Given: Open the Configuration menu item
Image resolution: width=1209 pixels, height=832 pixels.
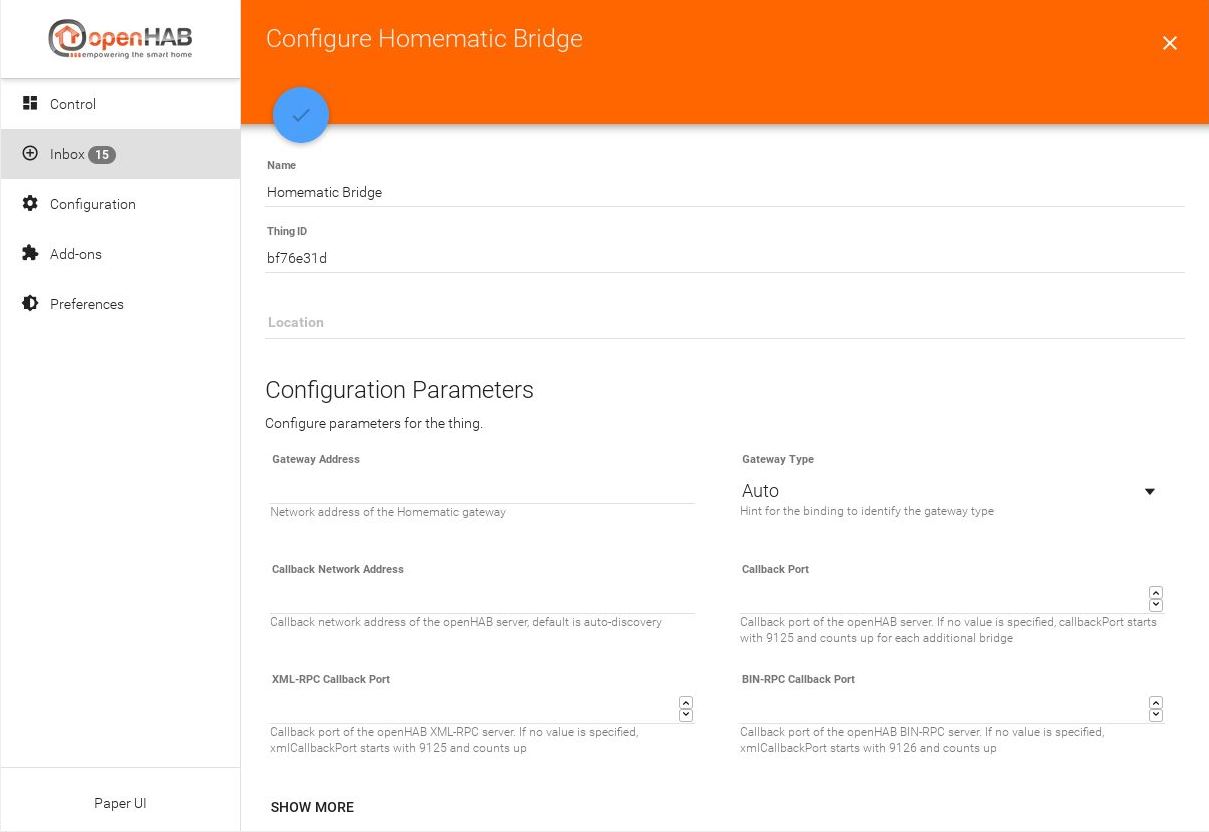Looking at the screenshot, I should 120,204.
